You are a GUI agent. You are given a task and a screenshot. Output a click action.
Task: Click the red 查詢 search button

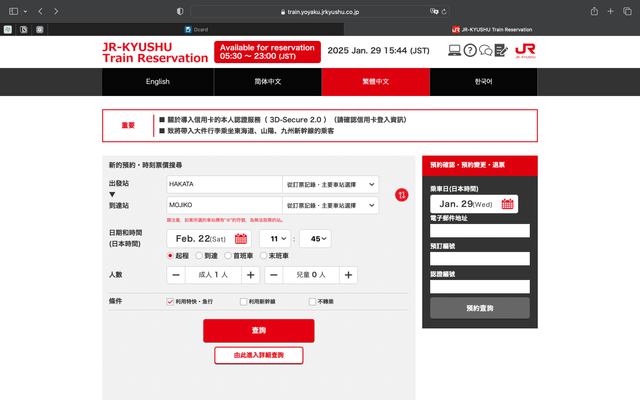258,331
